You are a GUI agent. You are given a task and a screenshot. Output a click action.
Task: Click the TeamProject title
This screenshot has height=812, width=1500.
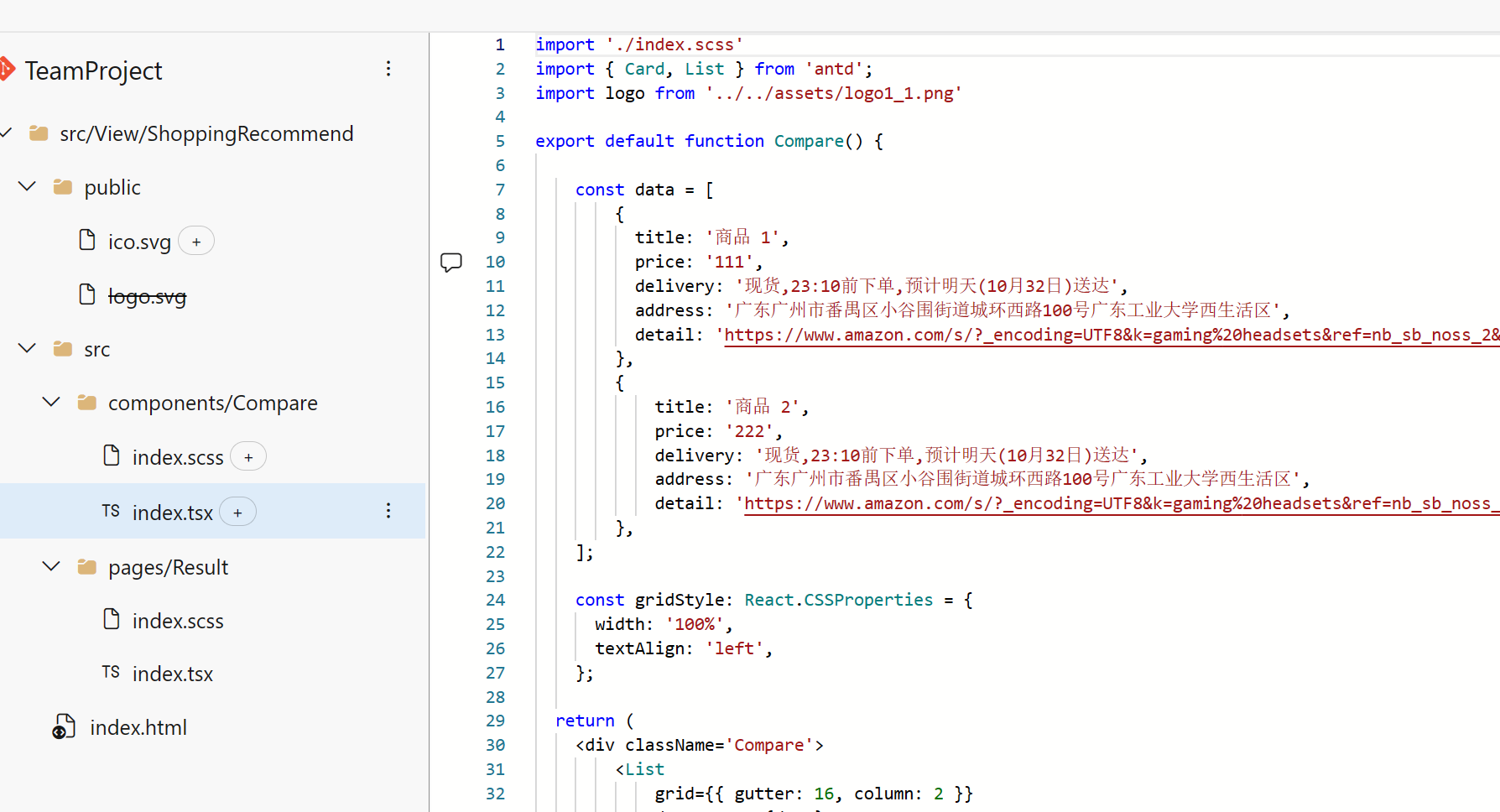93,71
